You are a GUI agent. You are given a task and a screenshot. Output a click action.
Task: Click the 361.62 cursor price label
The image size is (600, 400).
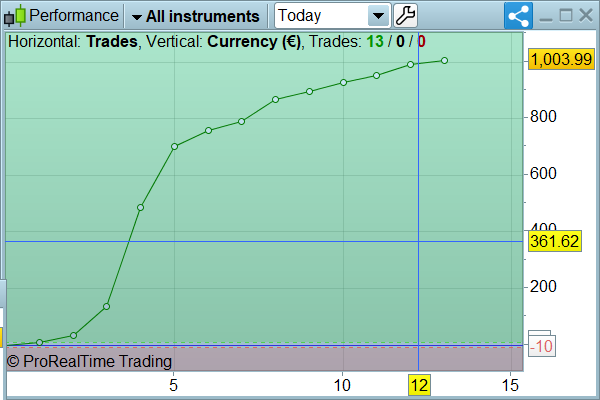pos(555,241)
